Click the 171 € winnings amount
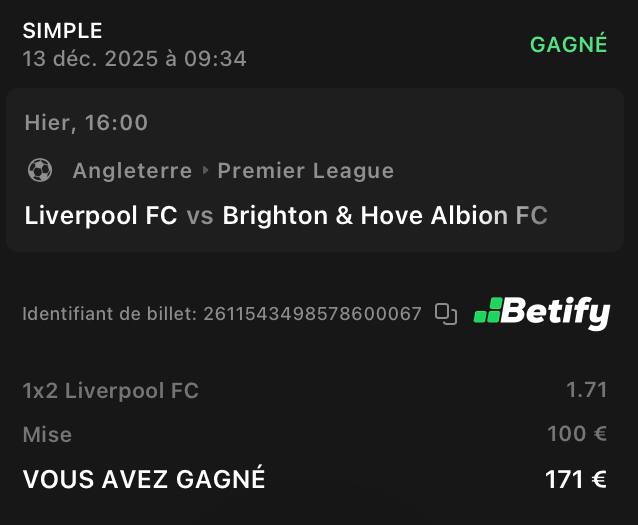This screenshot has height=525, width=638. click(x=576, y=480)
